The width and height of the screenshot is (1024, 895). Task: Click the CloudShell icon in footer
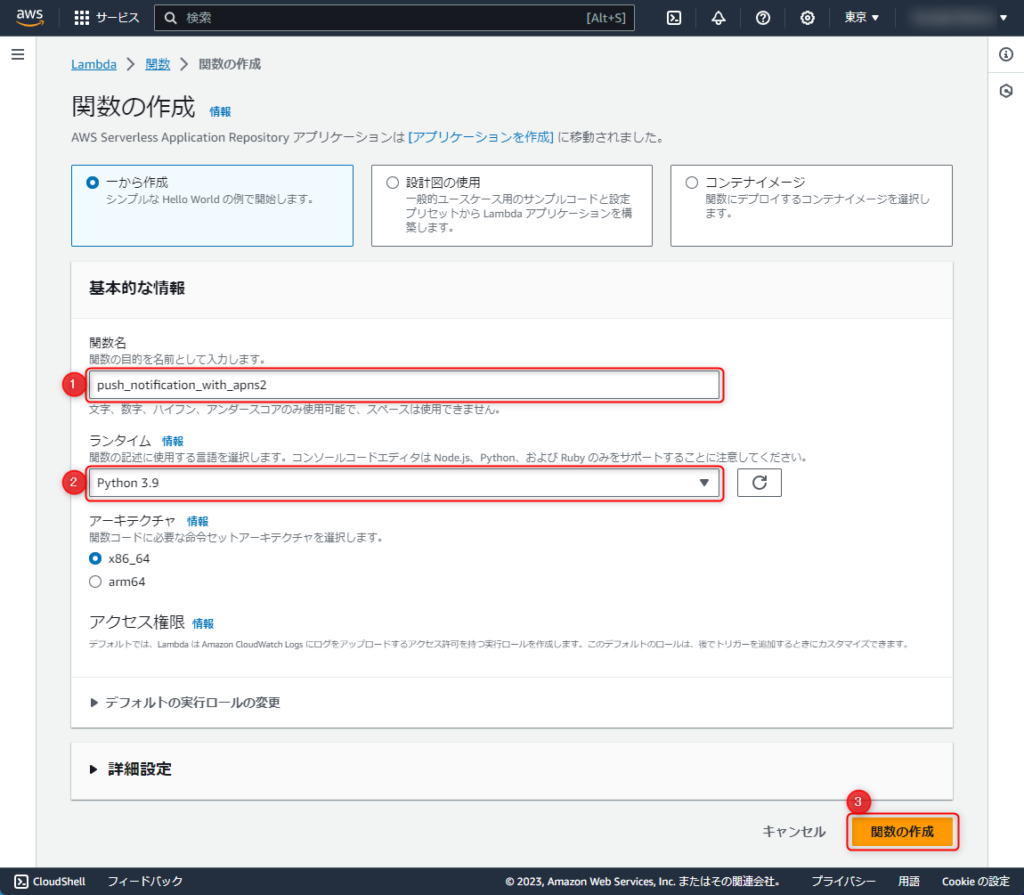tap(22, 881)
